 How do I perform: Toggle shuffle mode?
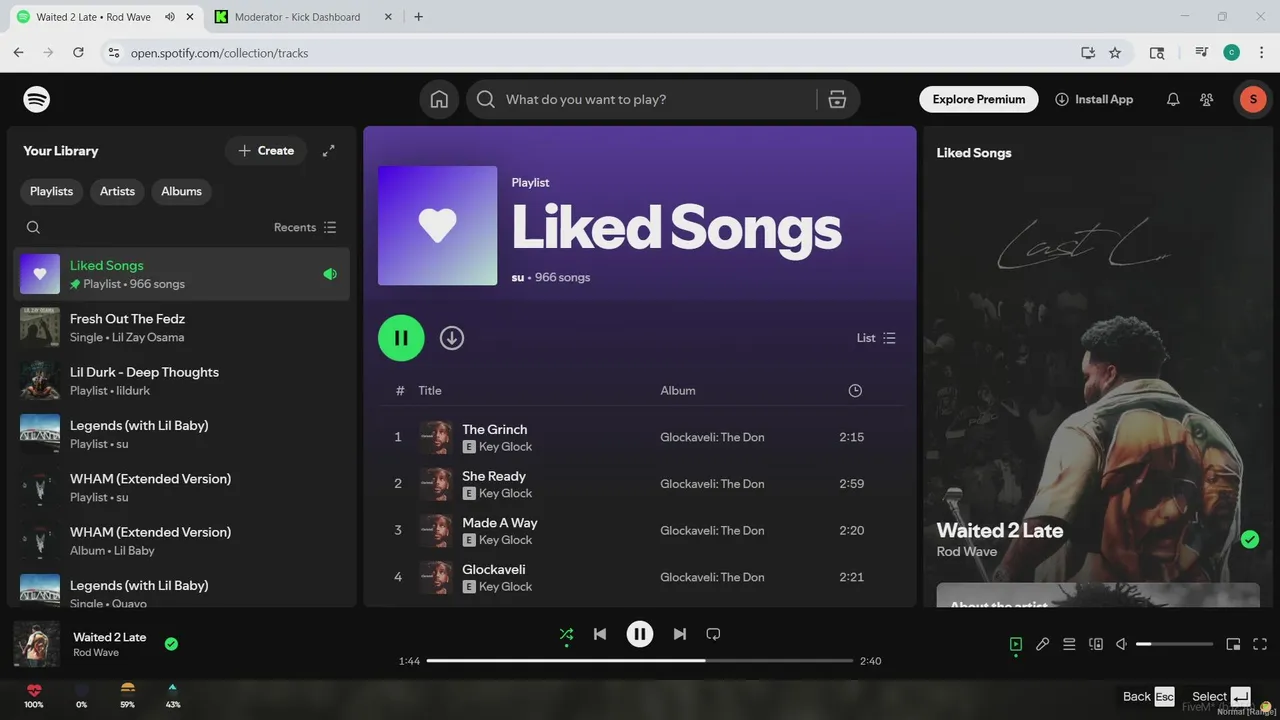[566, 634]
